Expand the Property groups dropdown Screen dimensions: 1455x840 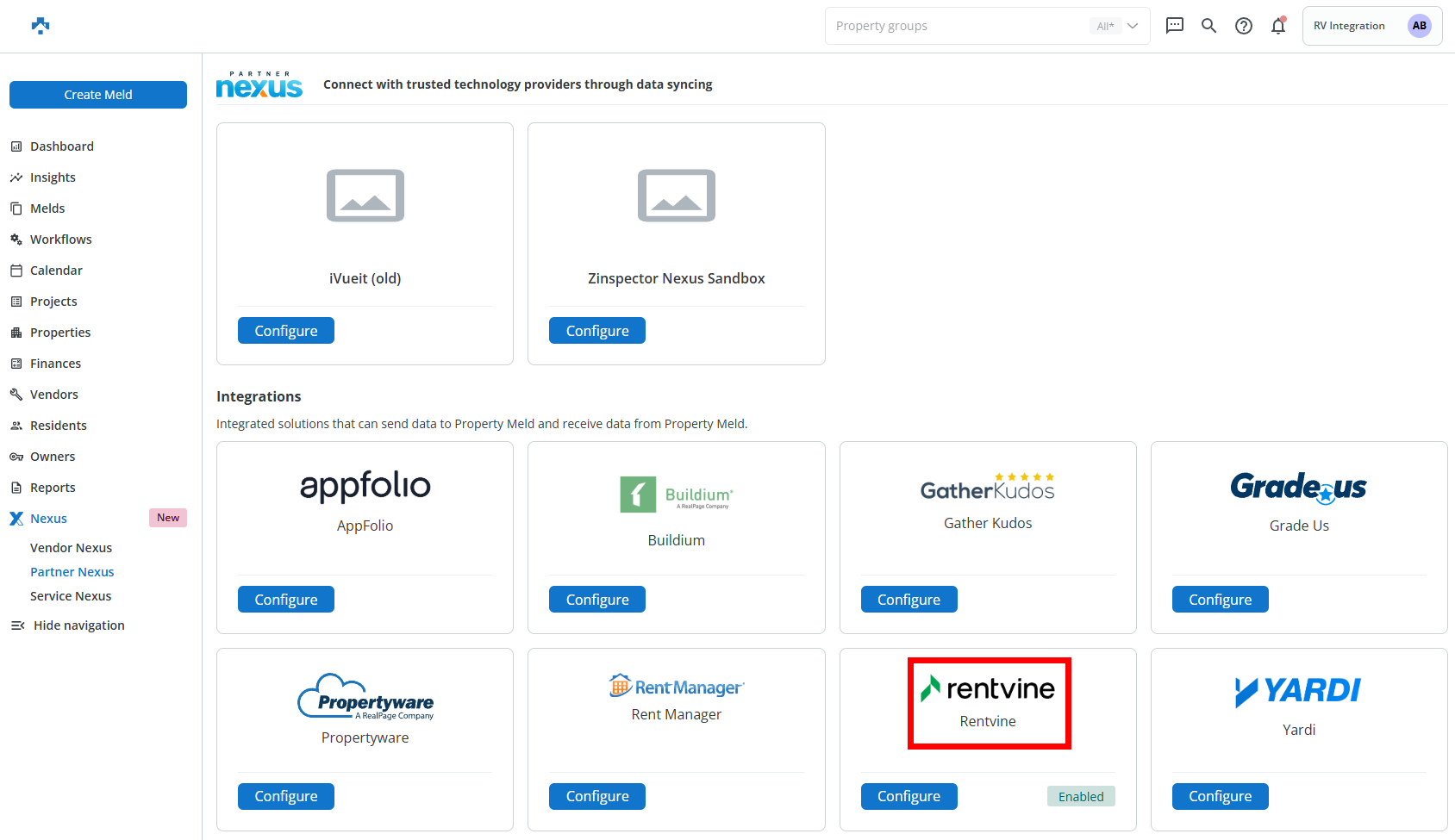1133,26
